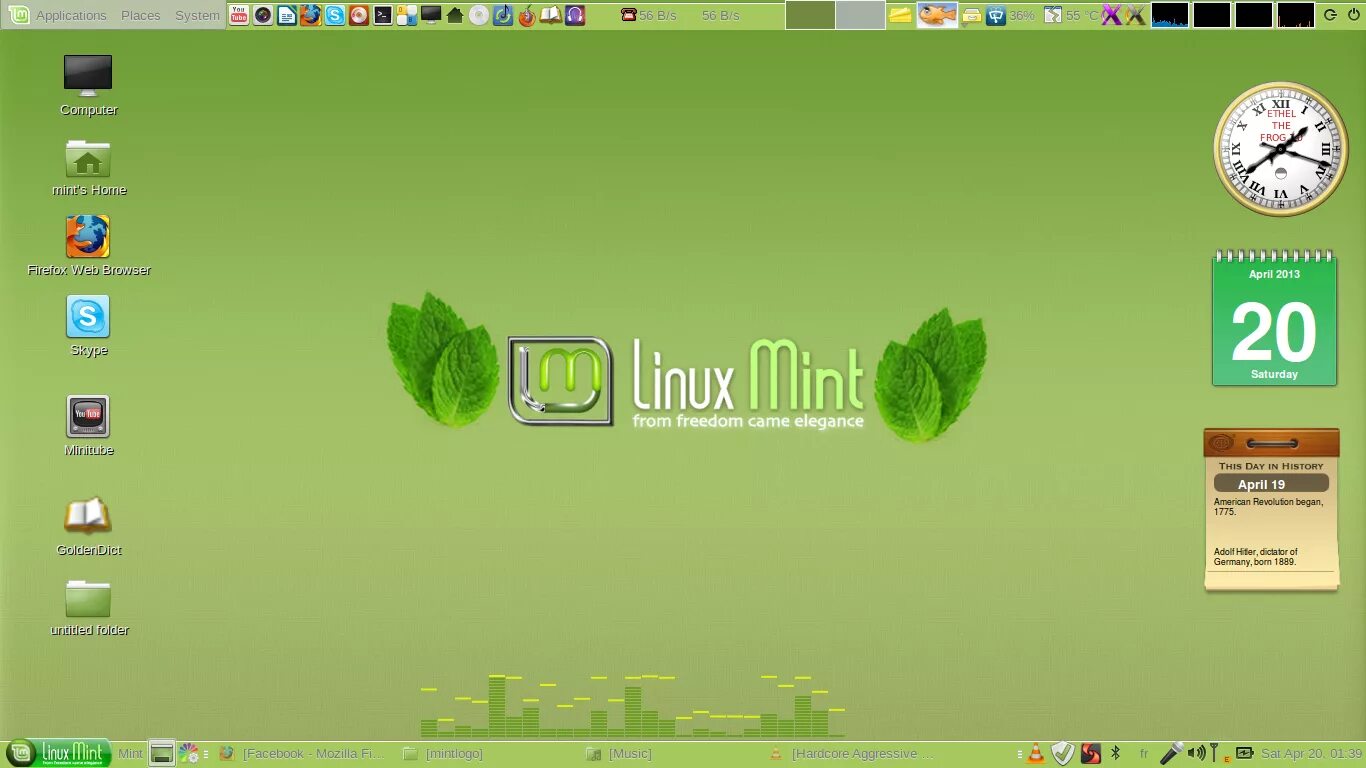The width and height of the screenshot is (1366, 768).
Task: Click the purple X applet icon
Action: (x=1111, y=15)
